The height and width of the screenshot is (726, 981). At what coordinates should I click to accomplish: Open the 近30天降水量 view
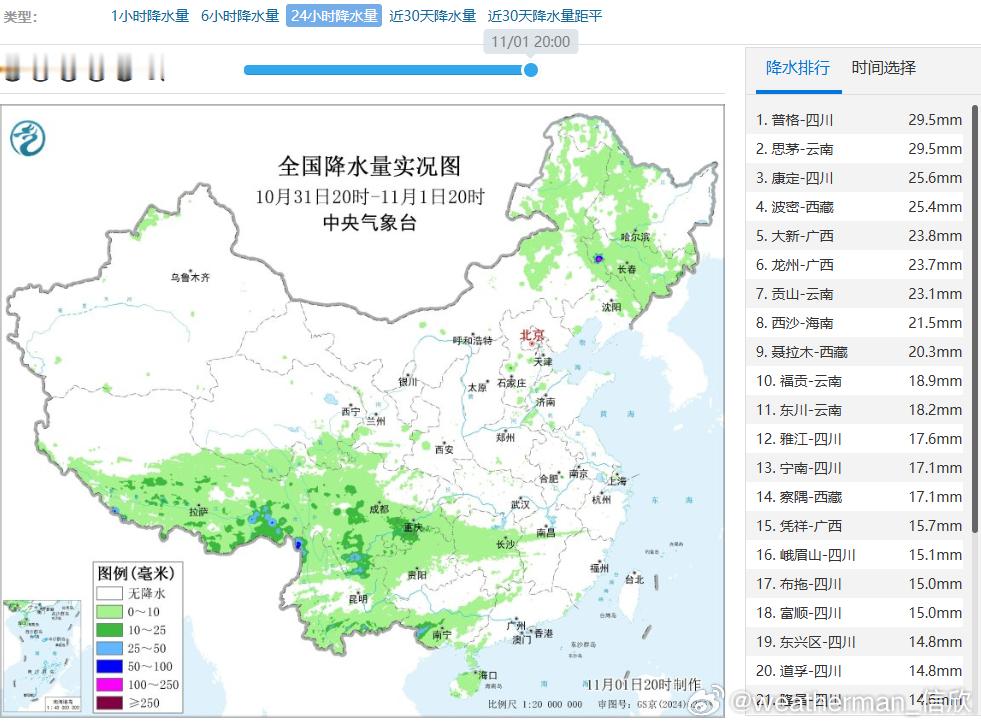[x=433, y=16]
